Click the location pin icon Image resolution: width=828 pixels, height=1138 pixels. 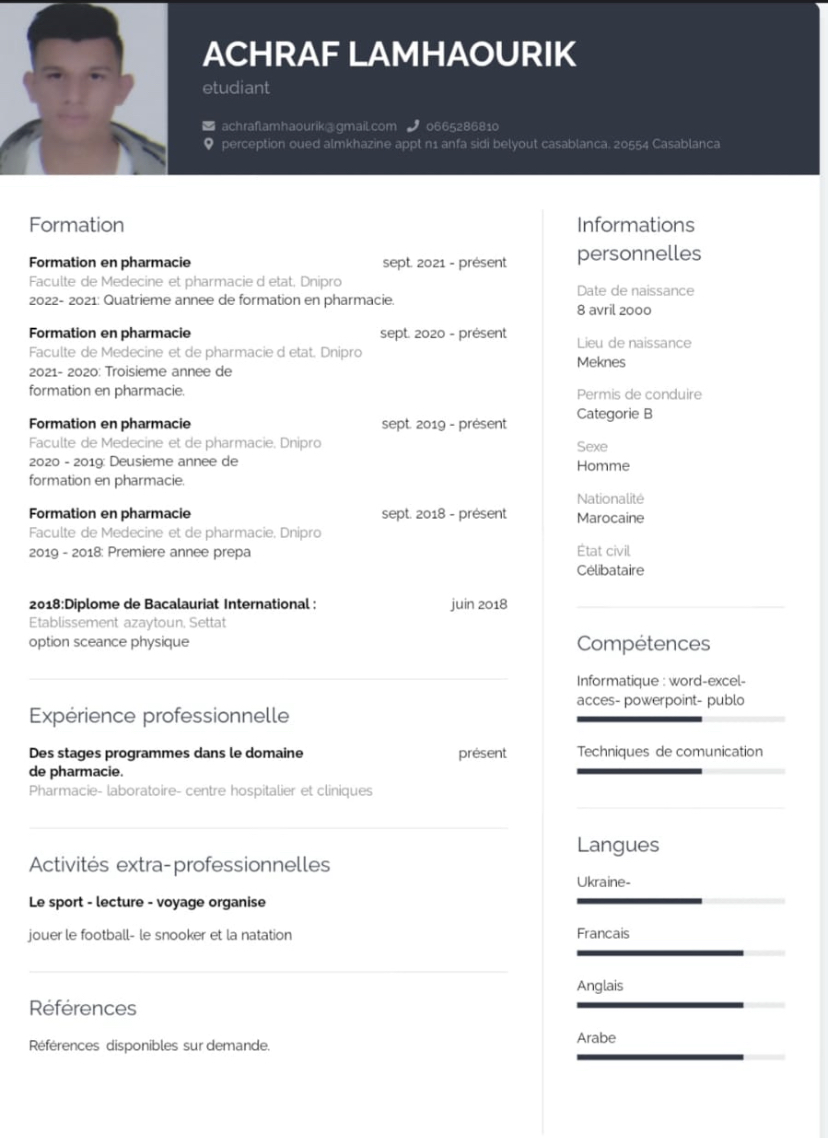coord(208,144)
